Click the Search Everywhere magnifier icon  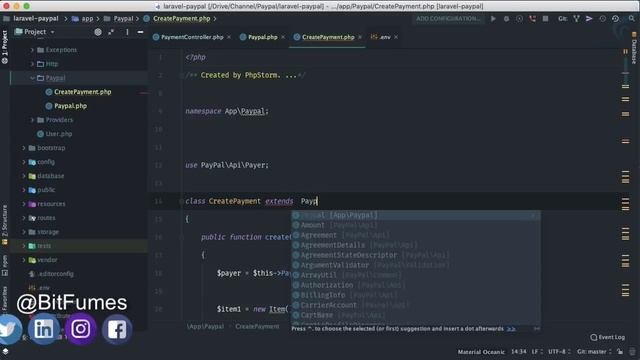[x=631, y=19]
